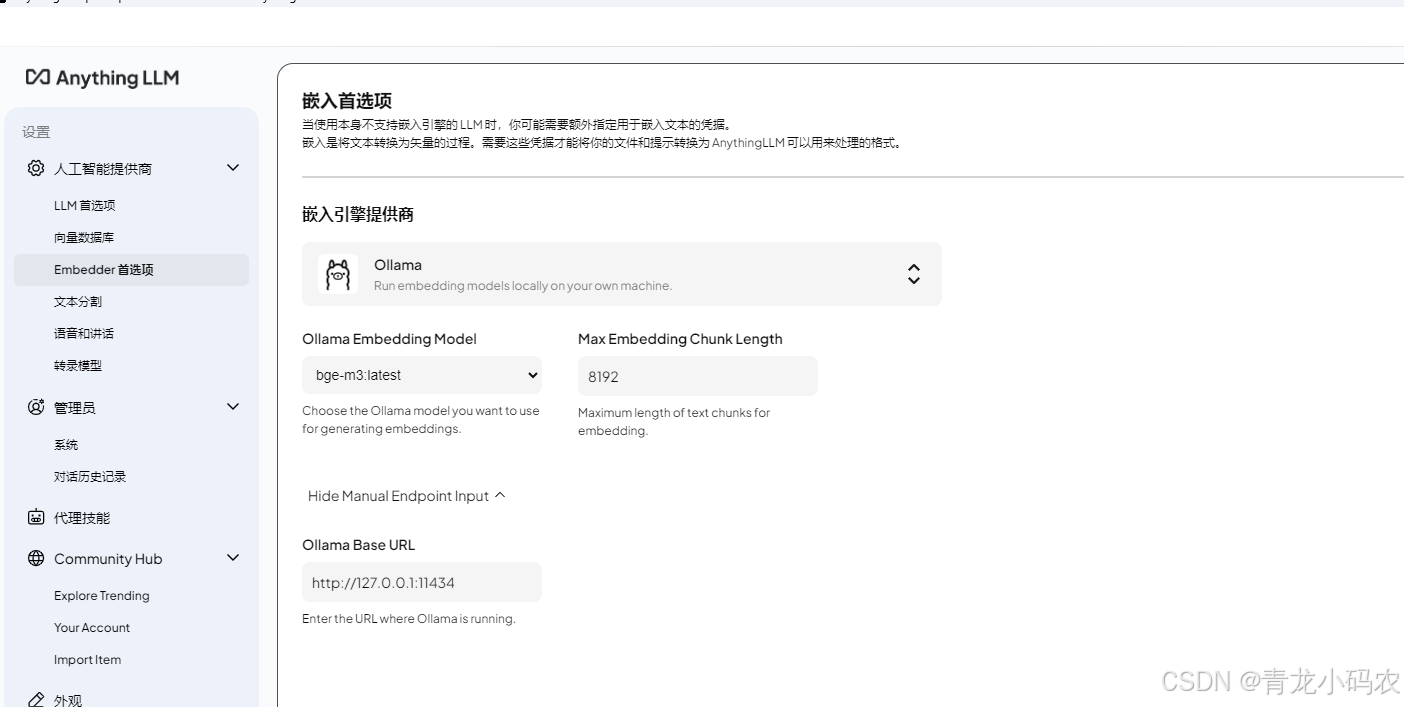The height and width of the screenshot is (707, 1404).
Task: Click 'Maximum length of text chunks' hint
Action: point(674,422)
